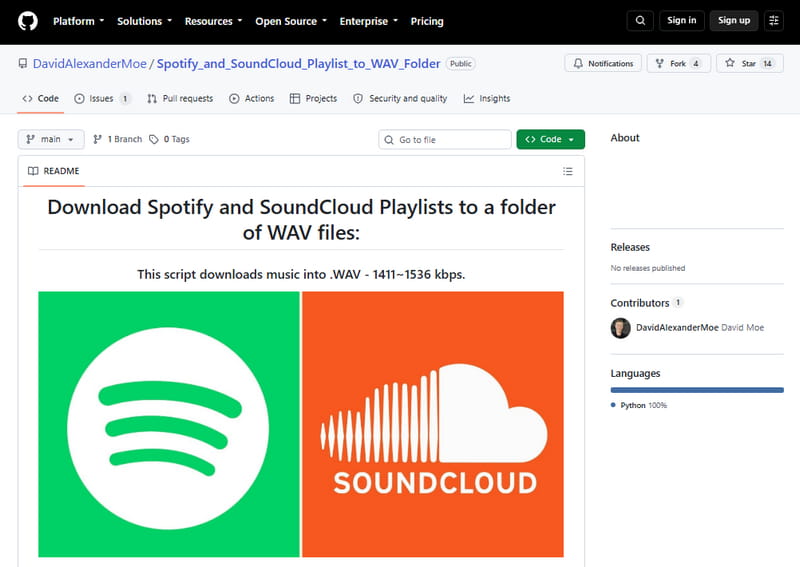Open DavidAlexanderMoe owner profile link

pos(90,63)
